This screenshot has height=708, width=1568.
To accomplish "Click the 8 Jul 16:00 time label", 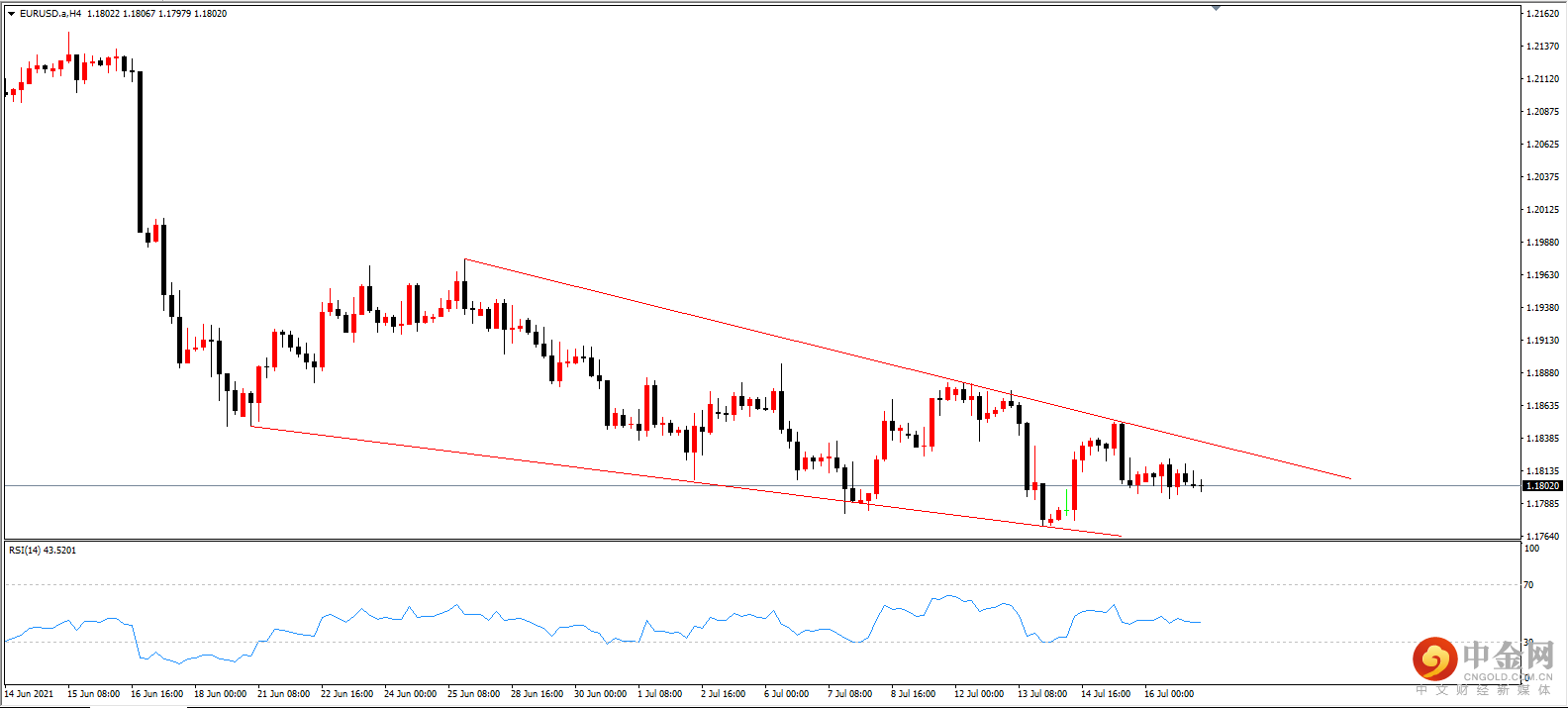I will (x=914, y=694).
